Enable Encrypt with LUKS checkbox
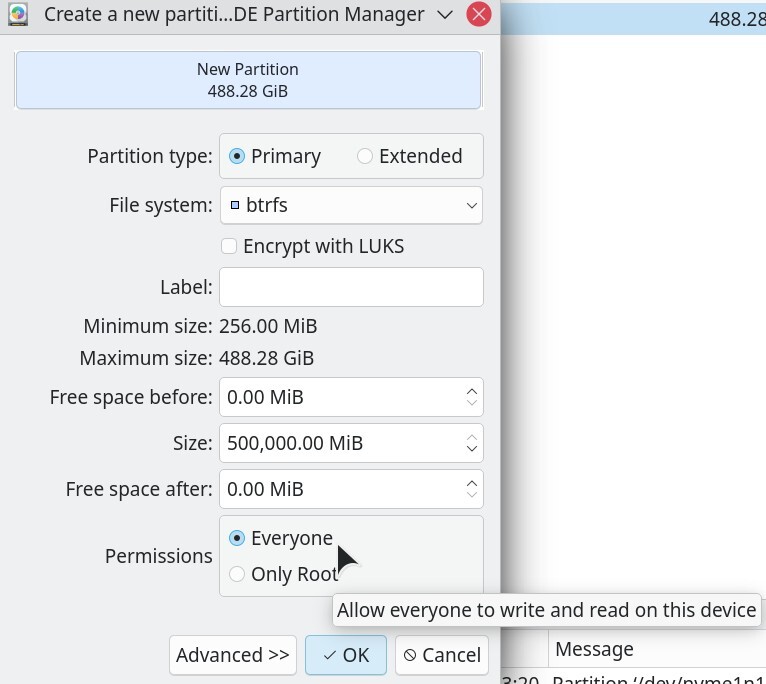 [229, 246]
